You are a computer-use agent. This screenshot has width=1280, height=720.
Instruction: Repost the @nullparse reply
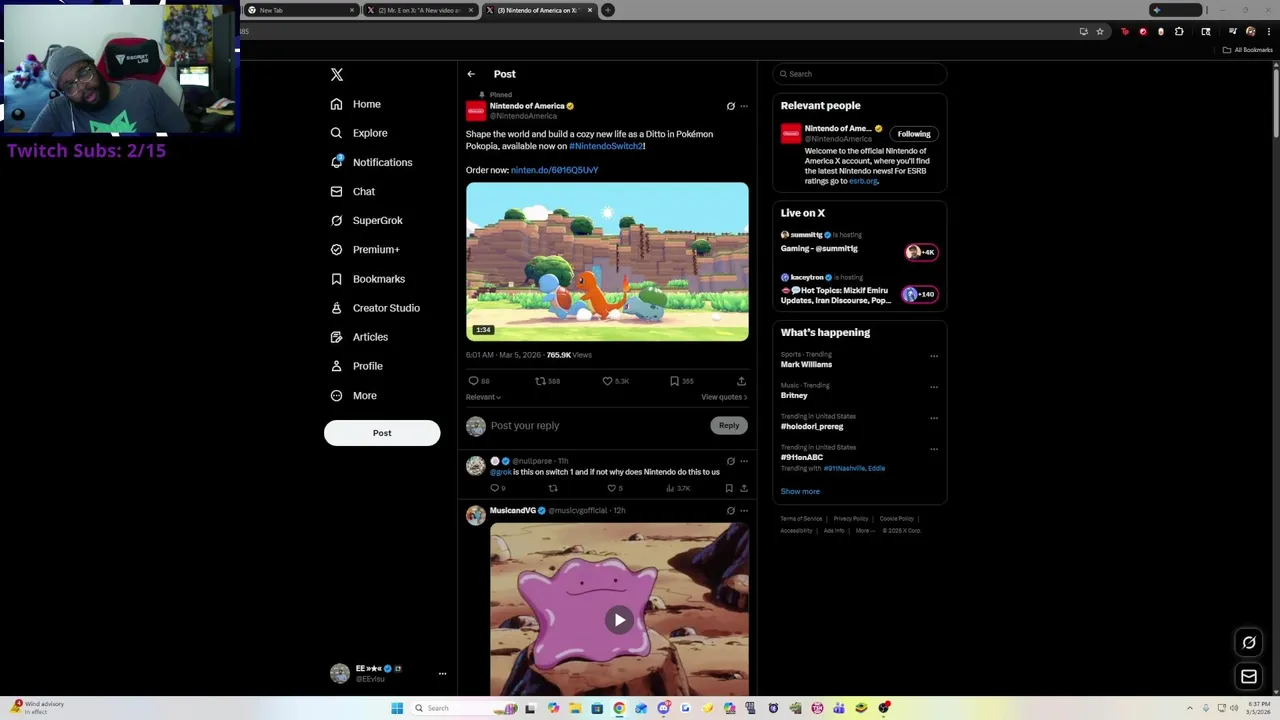coord(552,488)
